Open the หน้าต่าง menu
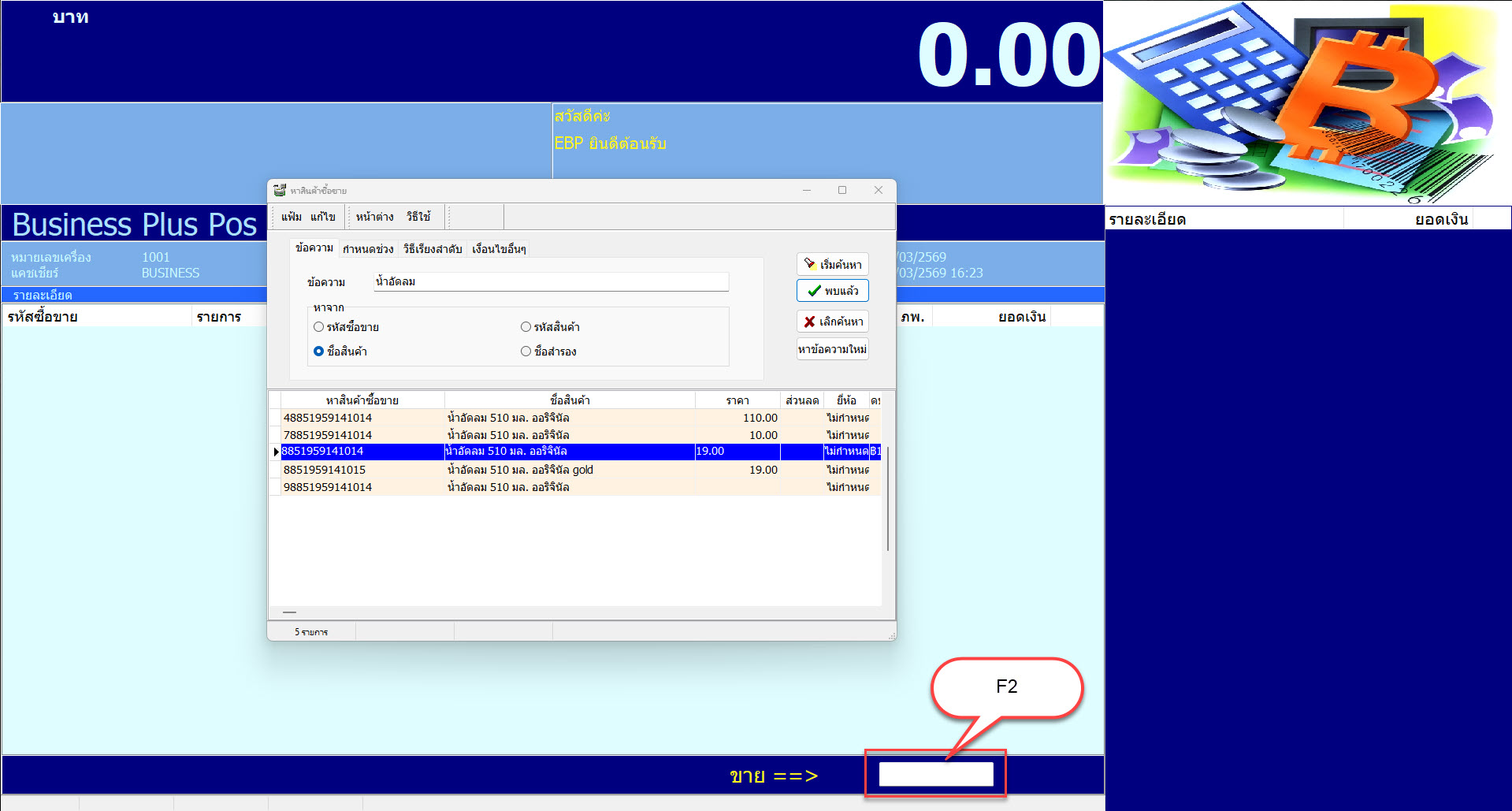1512x811 pixels. 374,217
